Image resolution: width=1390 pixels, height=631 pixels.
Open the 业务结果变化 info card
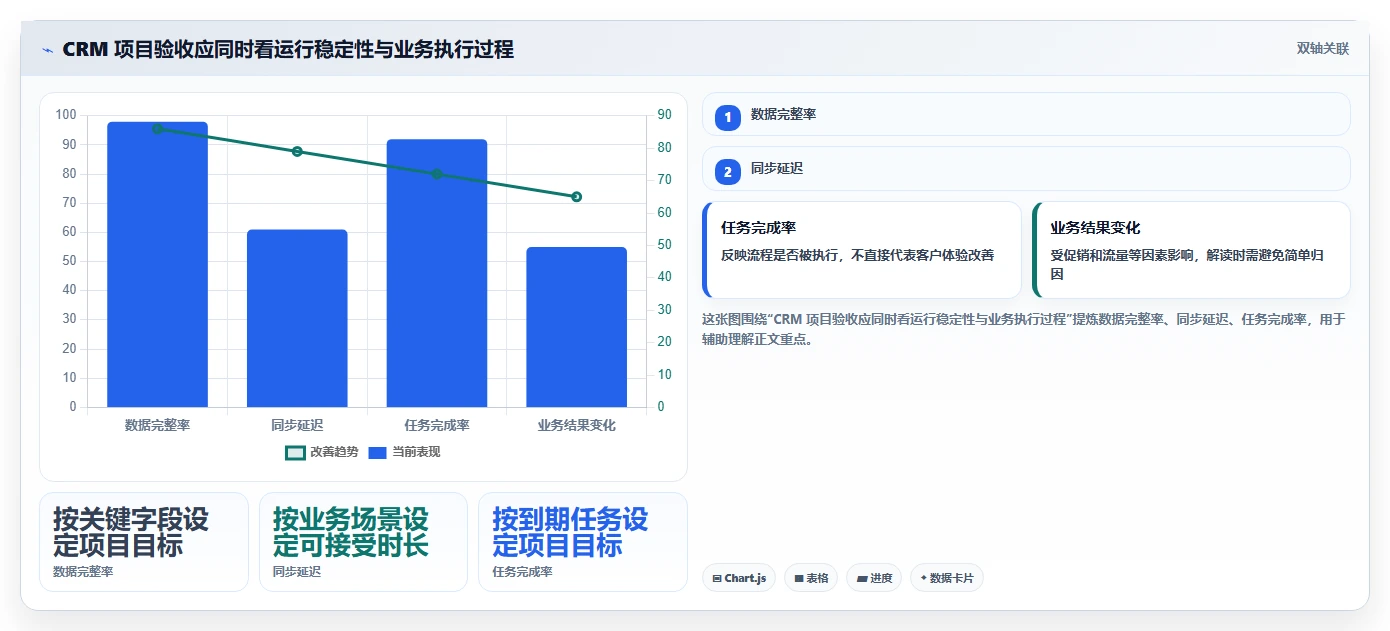[1191, 250]
